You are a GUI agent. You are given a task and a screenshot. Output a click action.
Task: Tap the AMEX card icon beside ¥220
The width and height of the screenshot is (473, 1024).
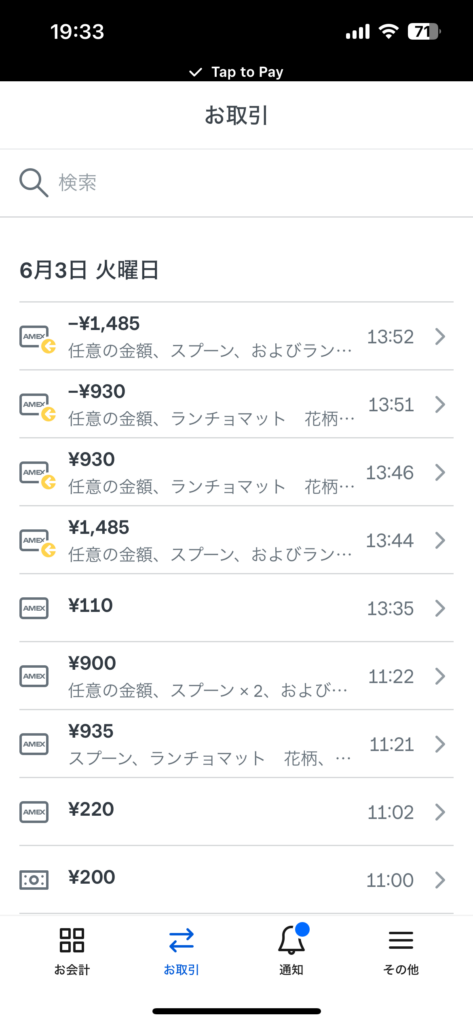tap(33, 812)
